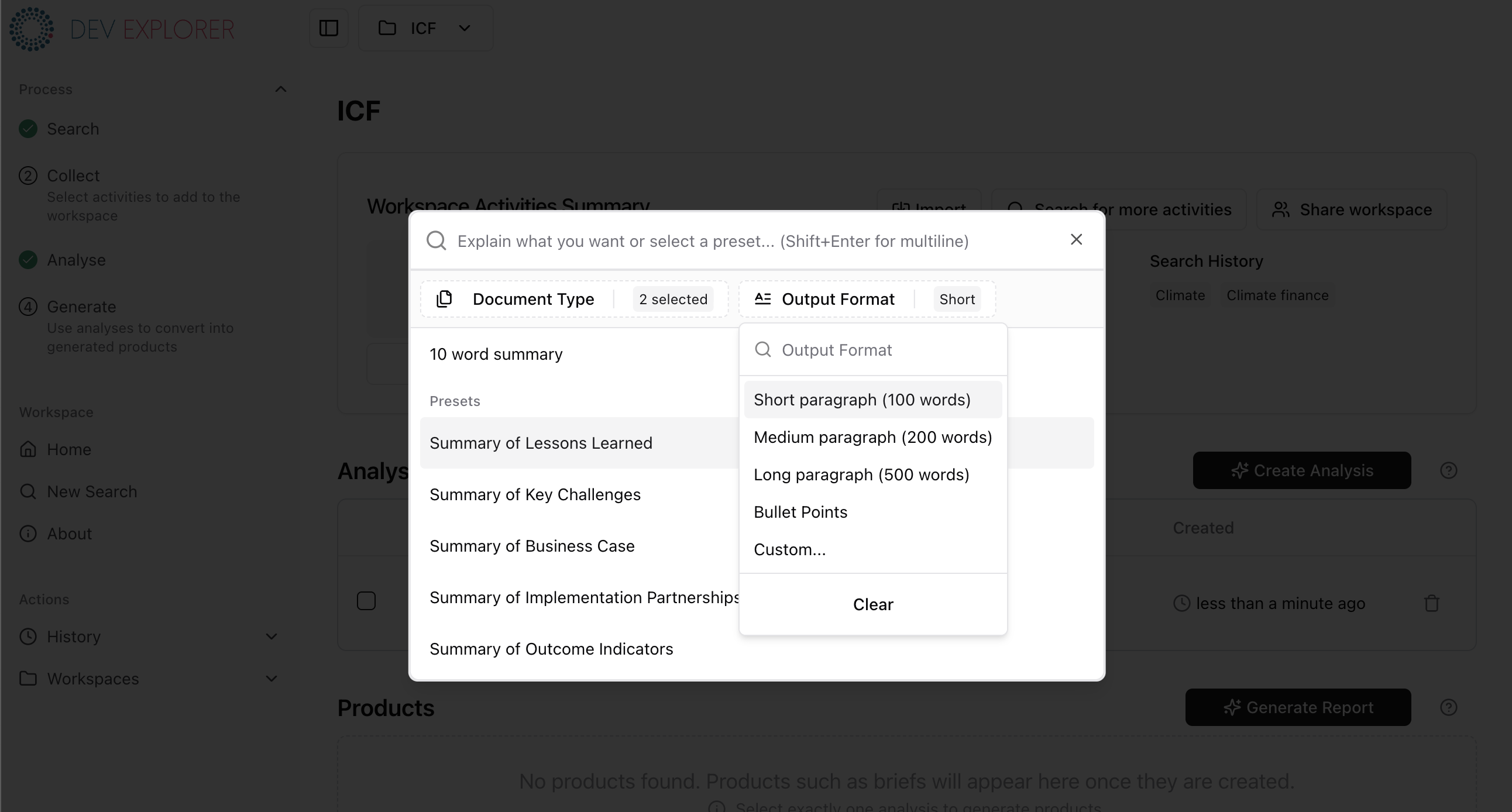Image resolution: width=1512 pixels, height=812 pixels.
Task: Click the Clear button in Output Format
Action: point(872,604)
